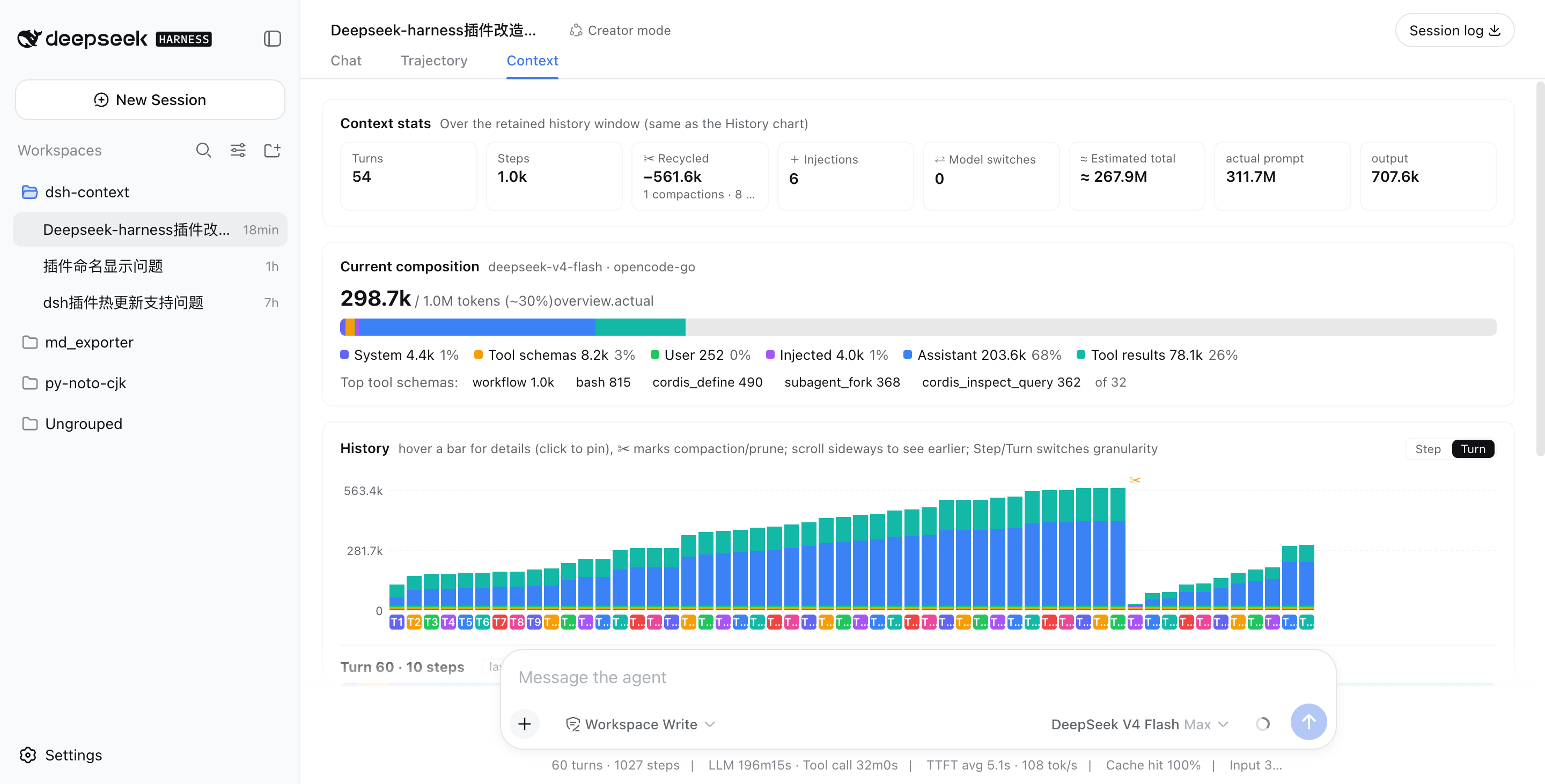Download the Session log
Viewport: 1545px width, 784px height.
click(x=1454, y=31)
